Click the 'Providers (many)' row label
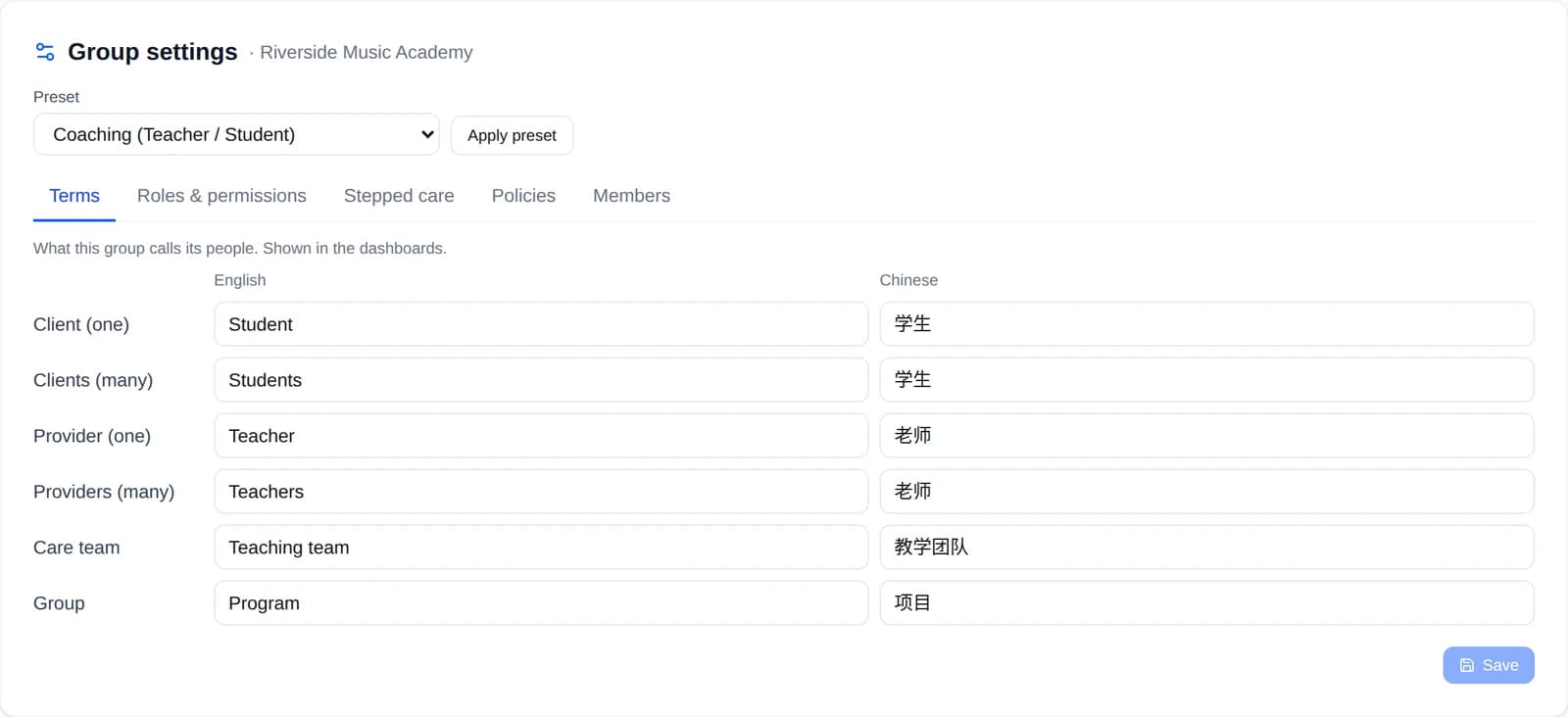The width and height of the screenshot is (1568, 717). pos(104,492)
